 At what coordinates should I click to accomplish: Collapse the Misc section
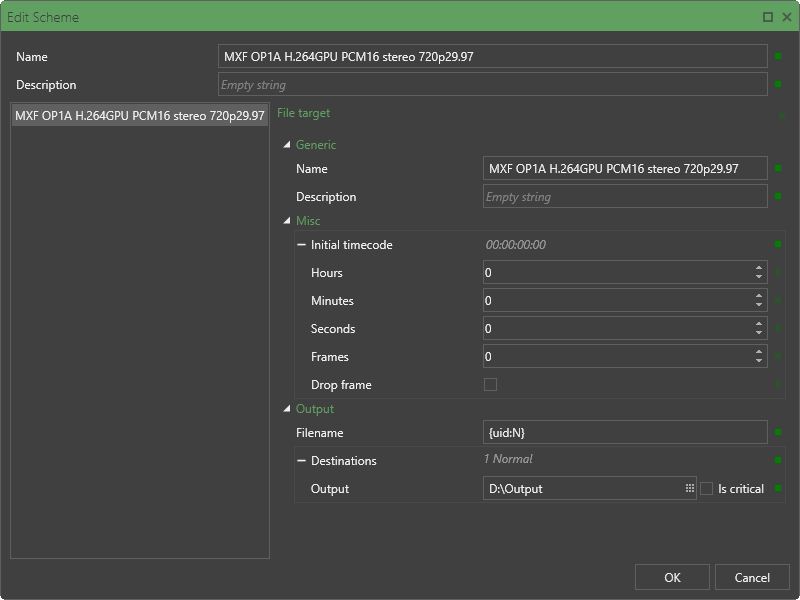287,221
